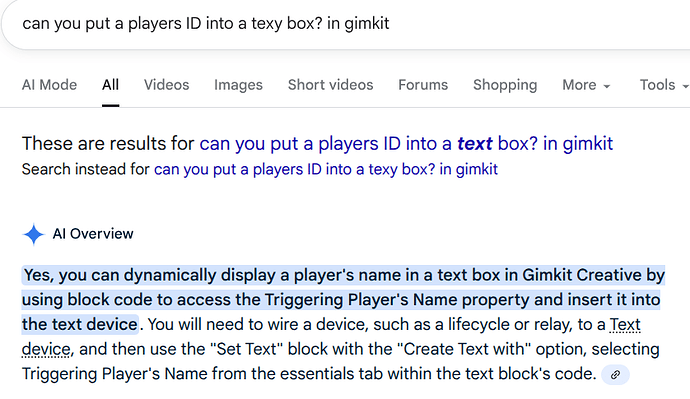Click the AI Overview heading label
This screenshot has height=399, width=690.
click(93, 234)
